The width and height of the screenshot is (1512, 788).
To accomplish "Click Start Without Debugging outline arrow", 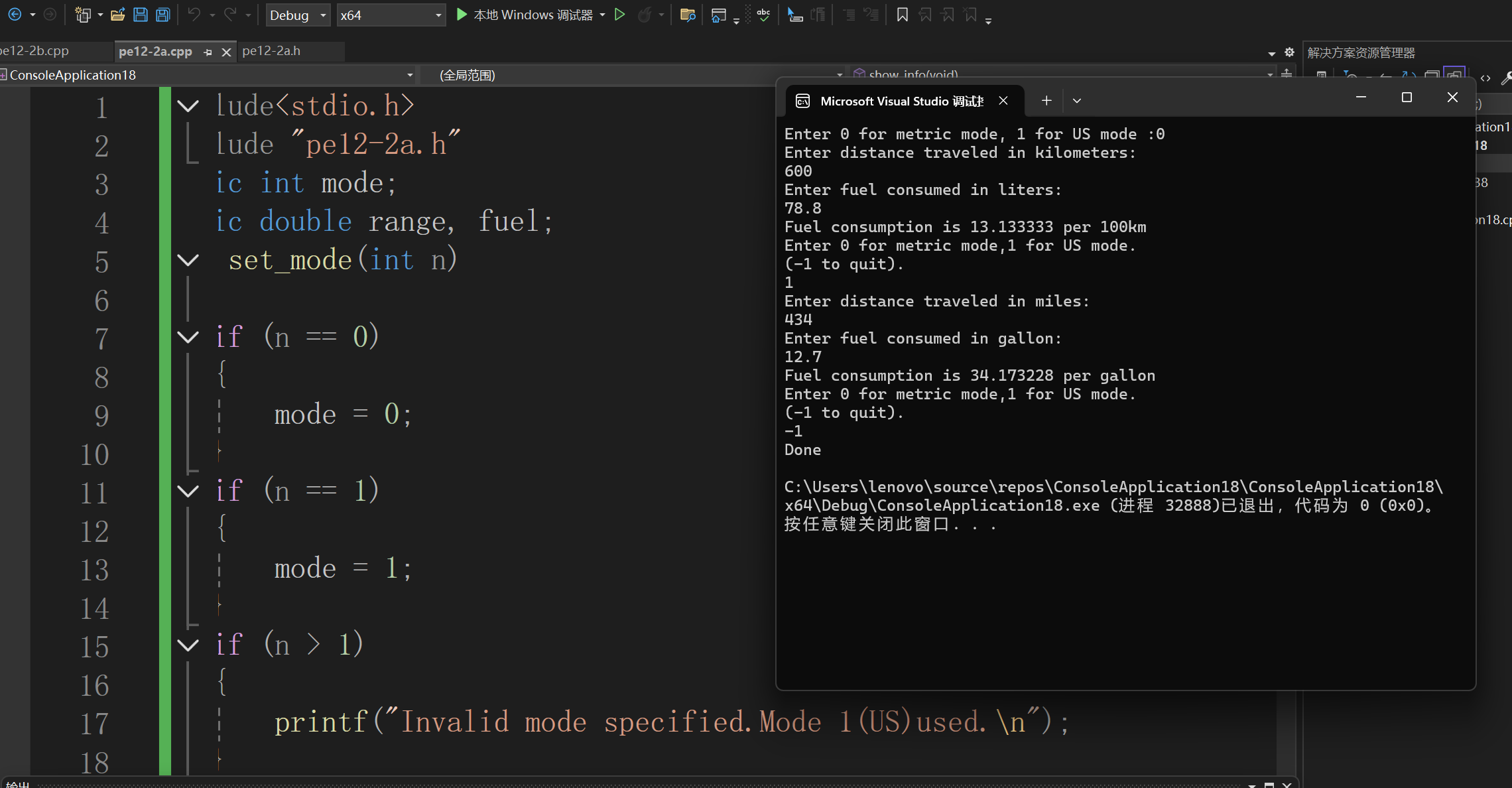I will [x=619, y=15].
